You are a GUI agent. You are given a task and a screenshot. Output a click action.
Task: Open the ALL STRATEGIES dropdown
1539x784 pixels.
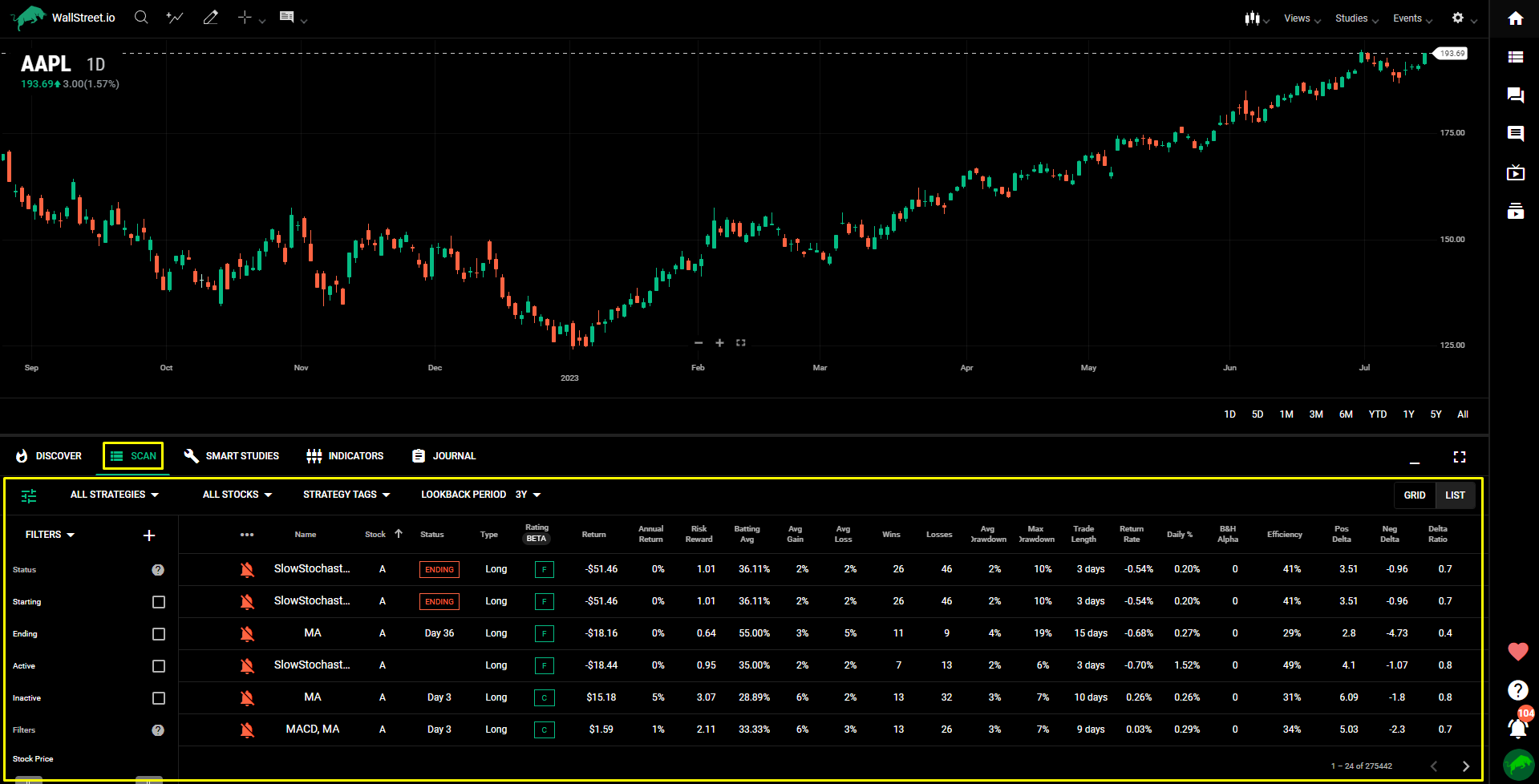pos(115,495)
